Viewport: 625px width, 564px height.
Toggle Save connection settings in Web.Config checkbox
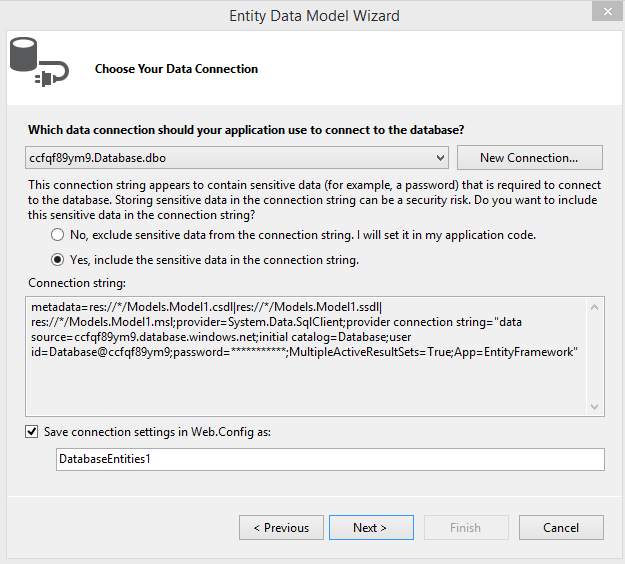(31, 432)
